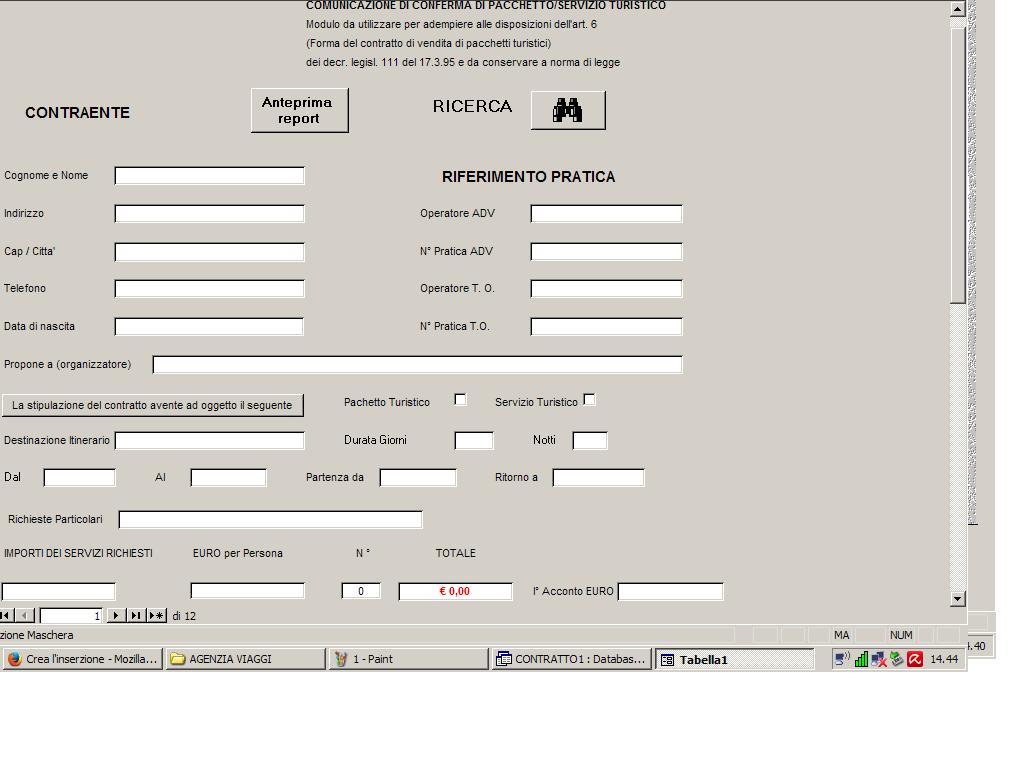
Task: Go to the previous record
Action: (x=25, y=616)
